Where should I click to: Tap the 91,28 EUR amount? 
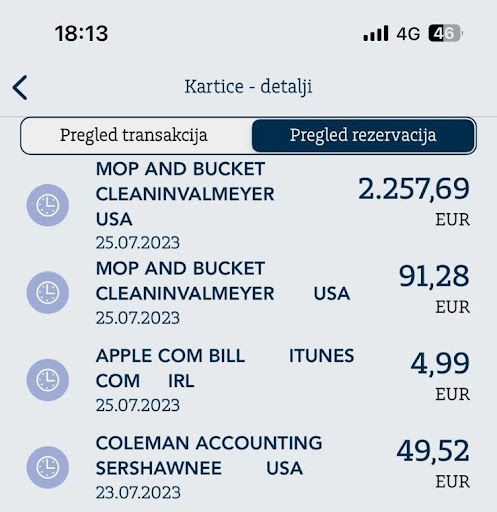click(x=434, y=289)
